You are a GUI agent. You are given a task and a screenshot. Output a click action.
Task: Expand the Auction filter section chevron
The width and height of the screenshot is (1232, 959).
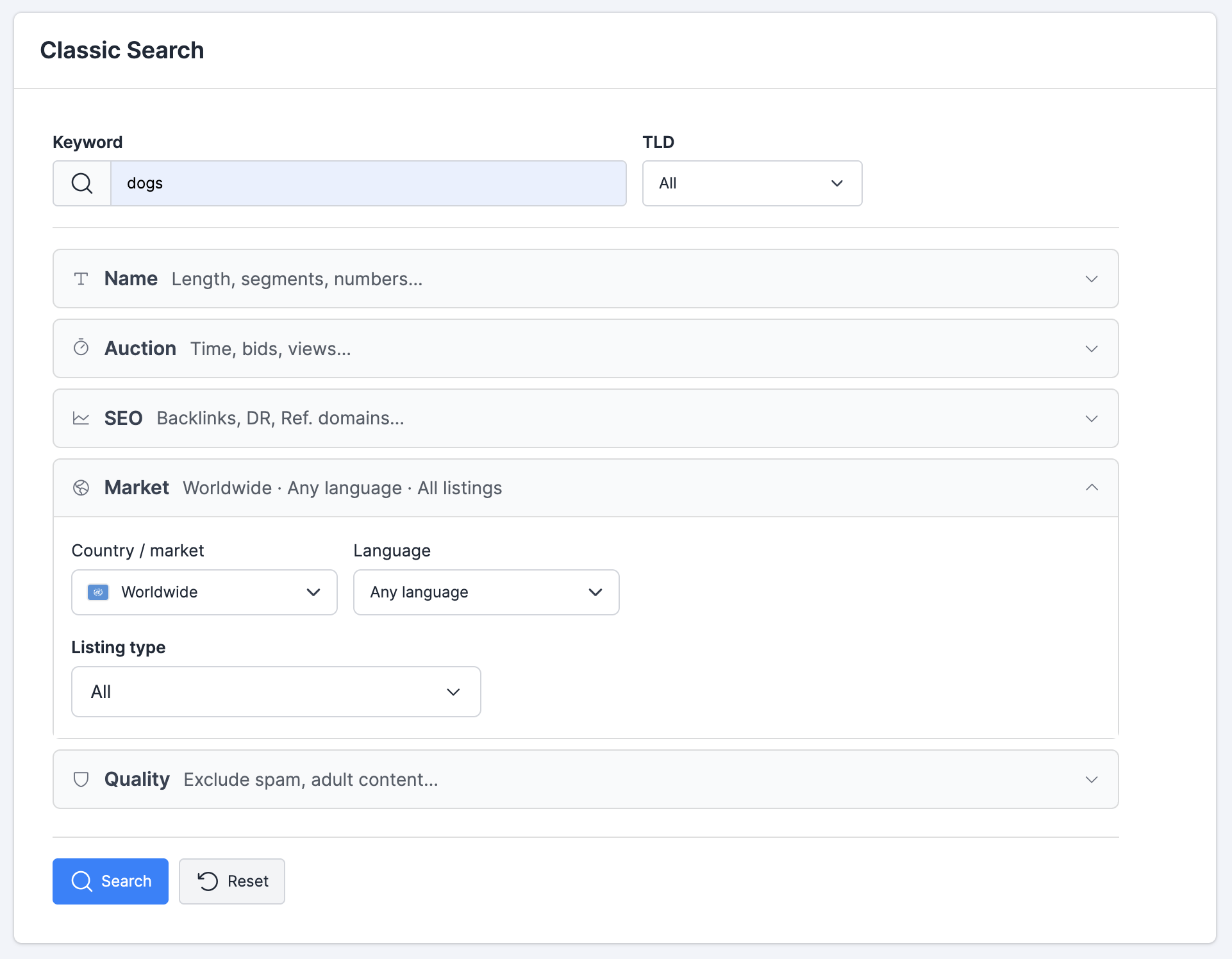point(1092,349)
